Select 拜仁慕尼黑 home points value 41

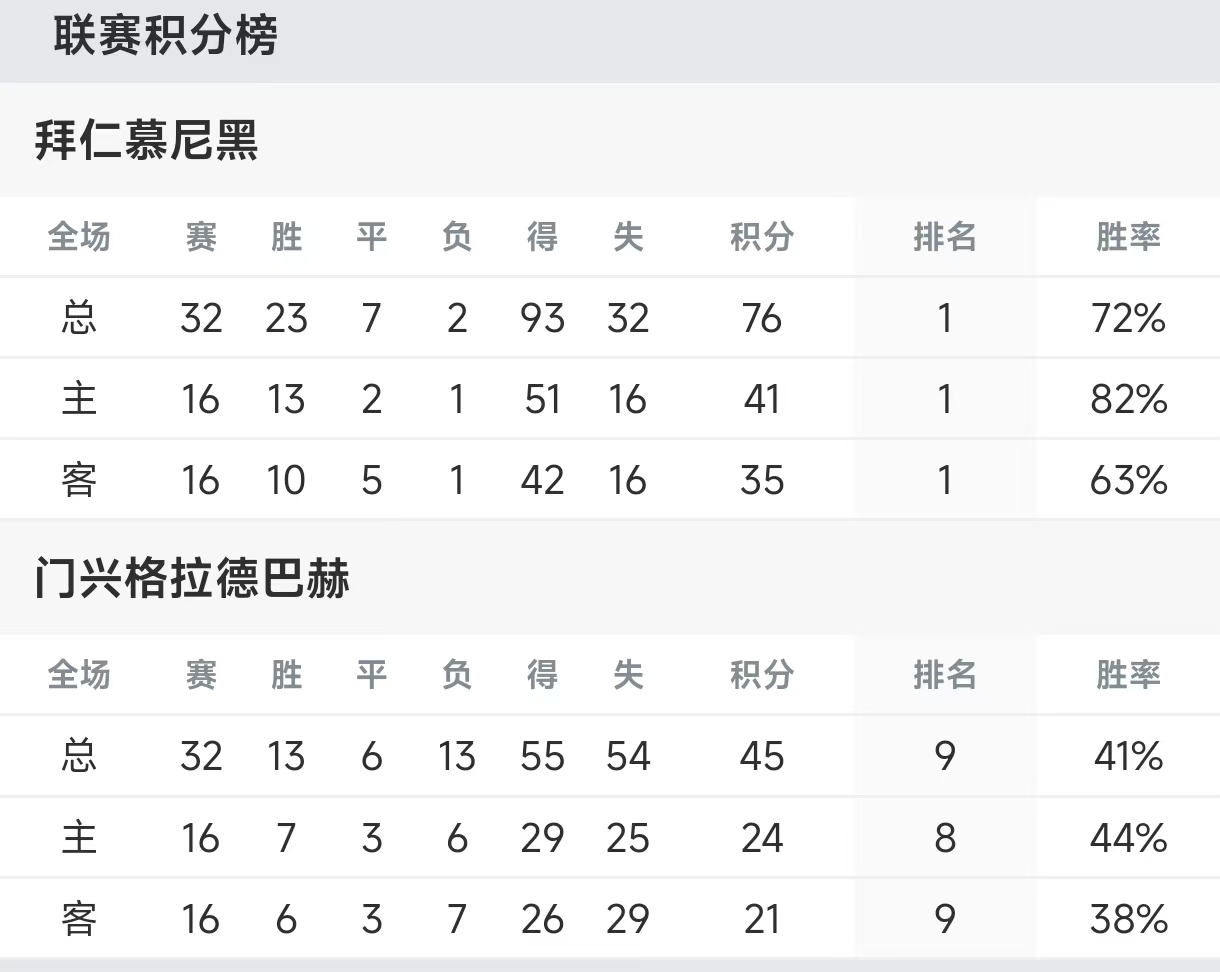[762, 400]
